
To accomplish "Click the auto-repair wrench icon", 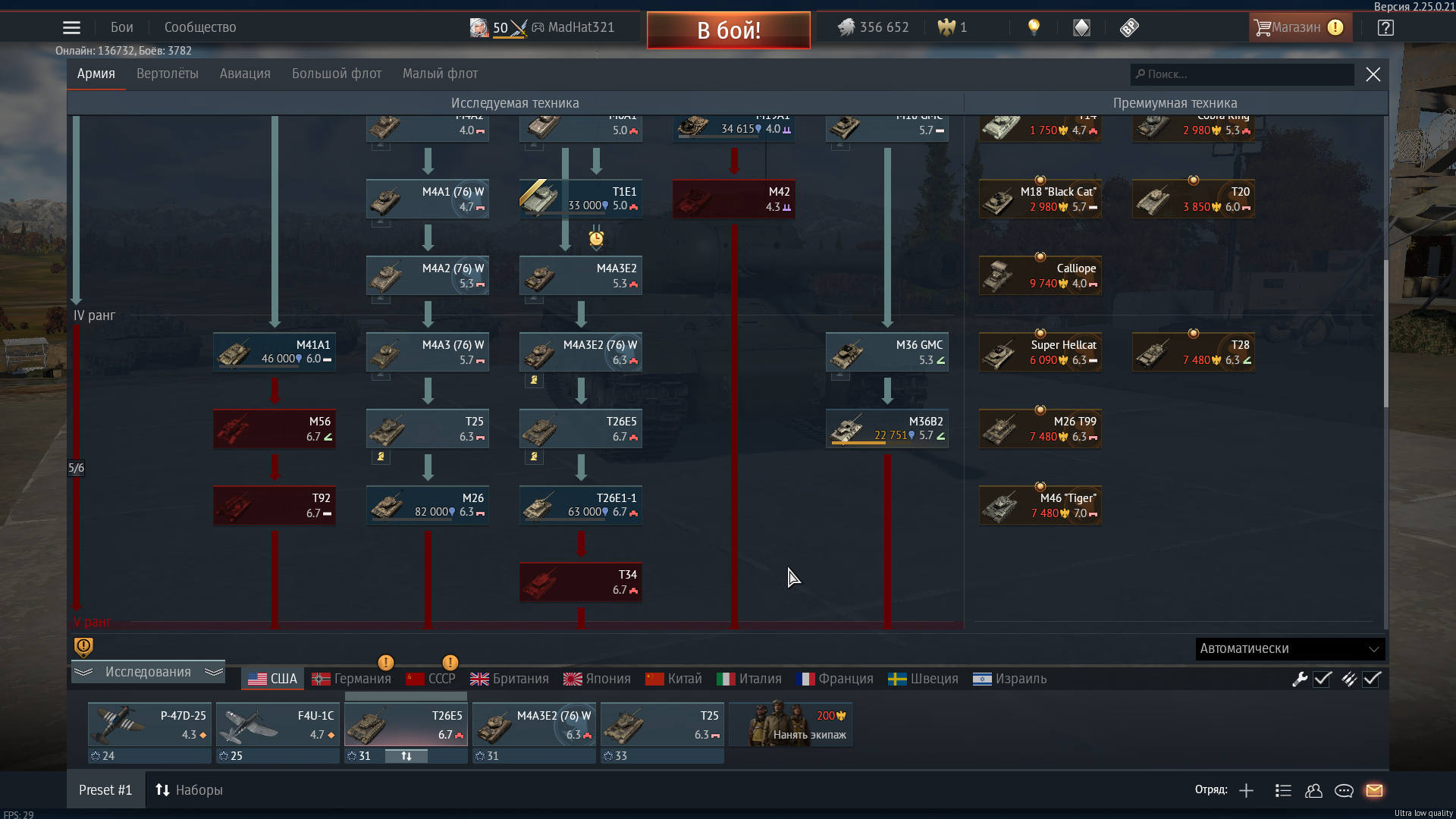I will coord(1300,679).
